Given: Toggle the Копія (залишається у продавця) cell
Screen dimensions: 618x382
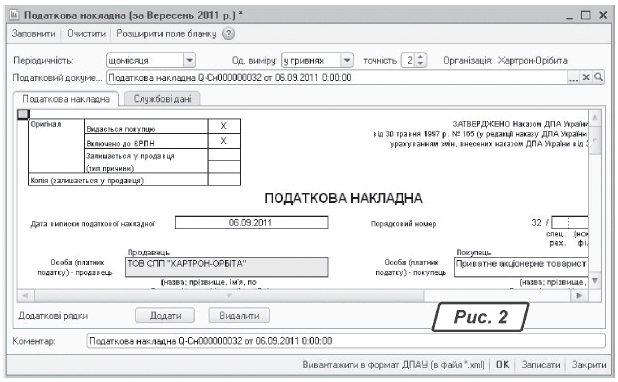Looking at the screenshot, I should pyautogui.click(x=224, y=179).
